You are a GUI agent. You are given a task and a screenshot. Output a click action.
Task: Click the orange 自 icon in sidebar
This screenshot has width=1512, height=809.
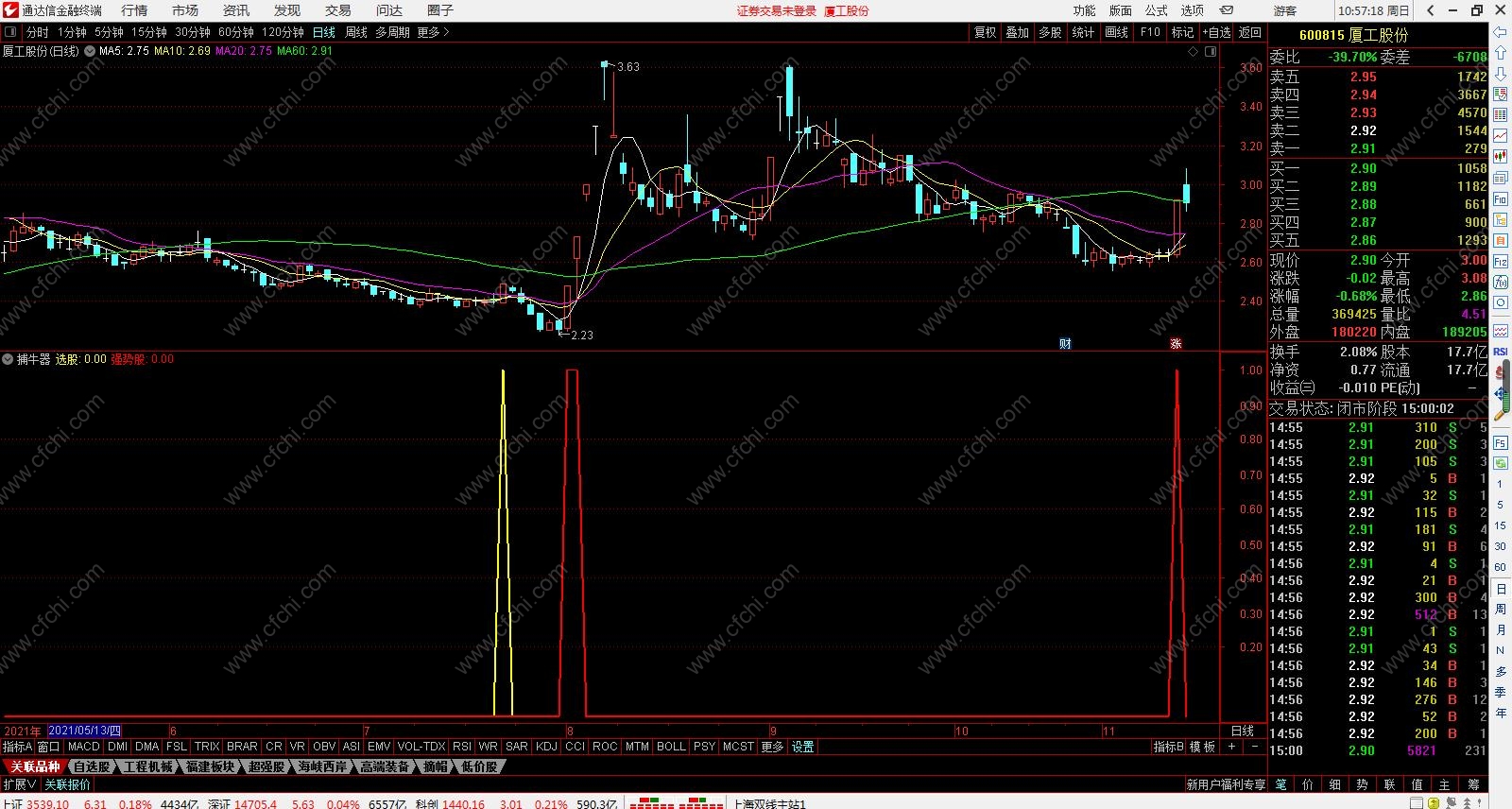pos(1501,241)
